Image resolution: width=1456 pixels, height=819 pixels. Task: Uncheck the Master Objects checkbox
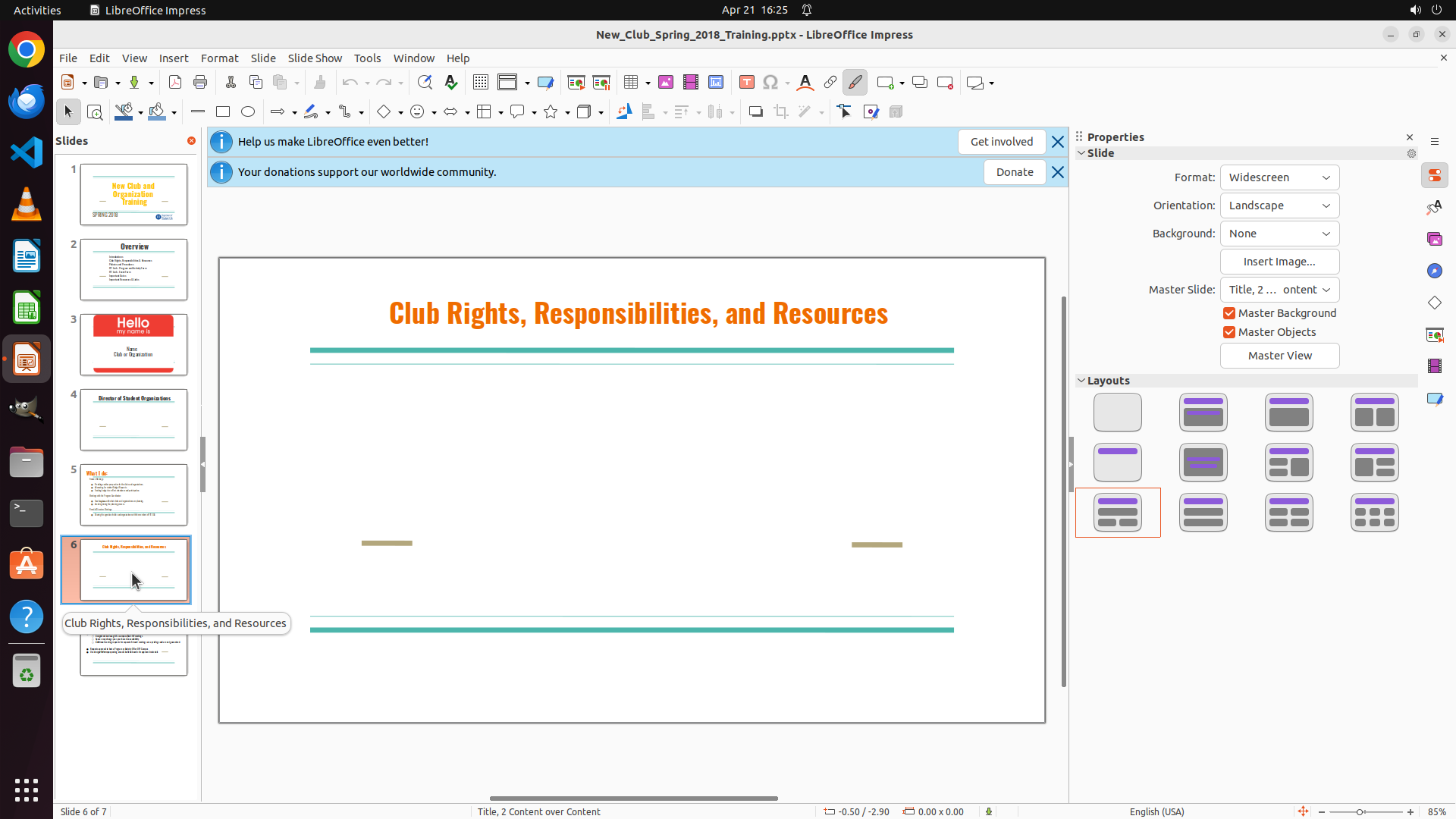point(1229,332)
